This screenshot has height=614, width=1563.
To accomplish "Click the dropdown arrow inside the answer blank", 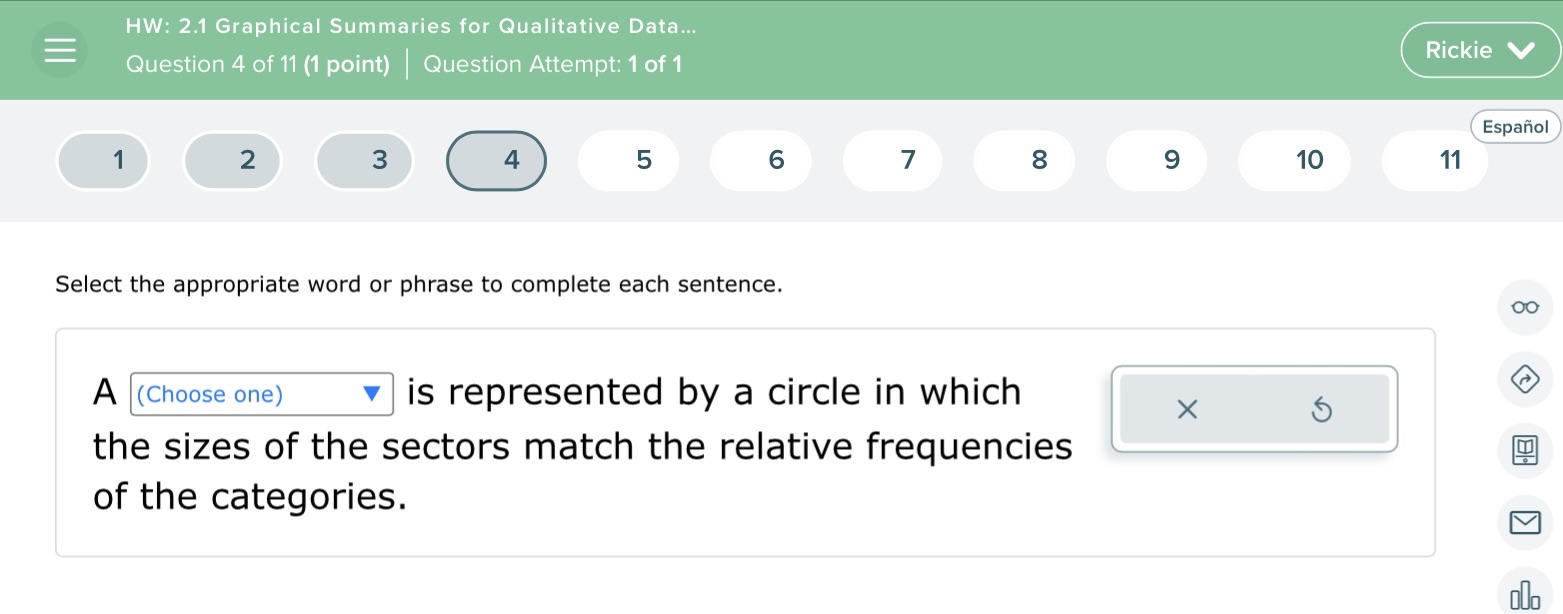I will click(371, 394).
